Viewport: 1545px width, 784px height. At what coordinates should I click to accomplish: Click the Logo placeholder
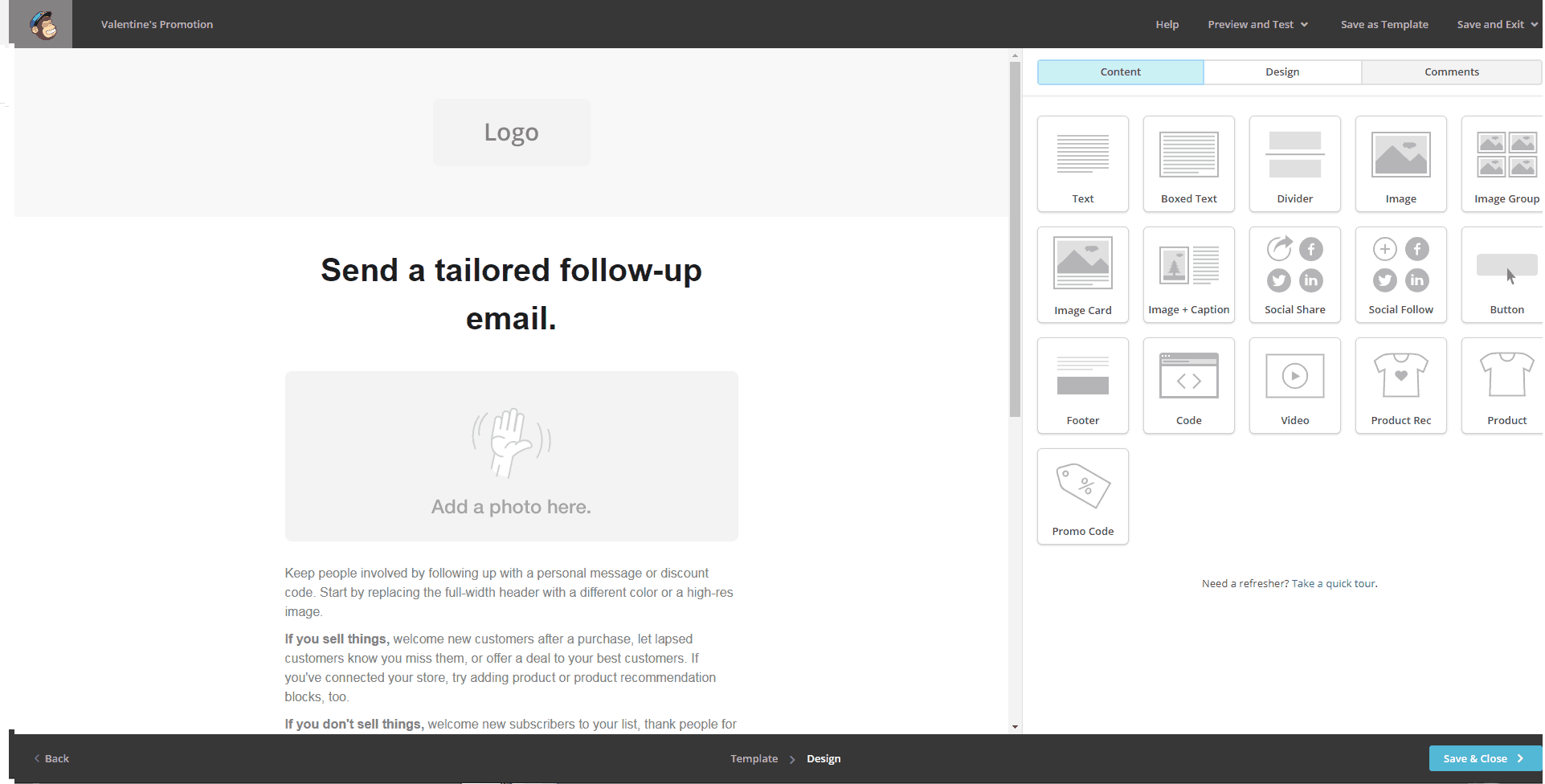click(x=511, y=133)
